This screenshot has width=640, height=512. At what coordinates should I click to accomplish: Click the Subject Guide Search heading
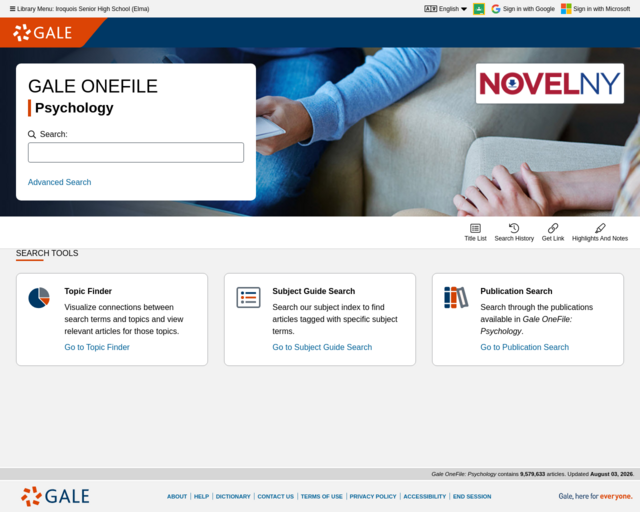pyautogui.click(x=314, y=291)
